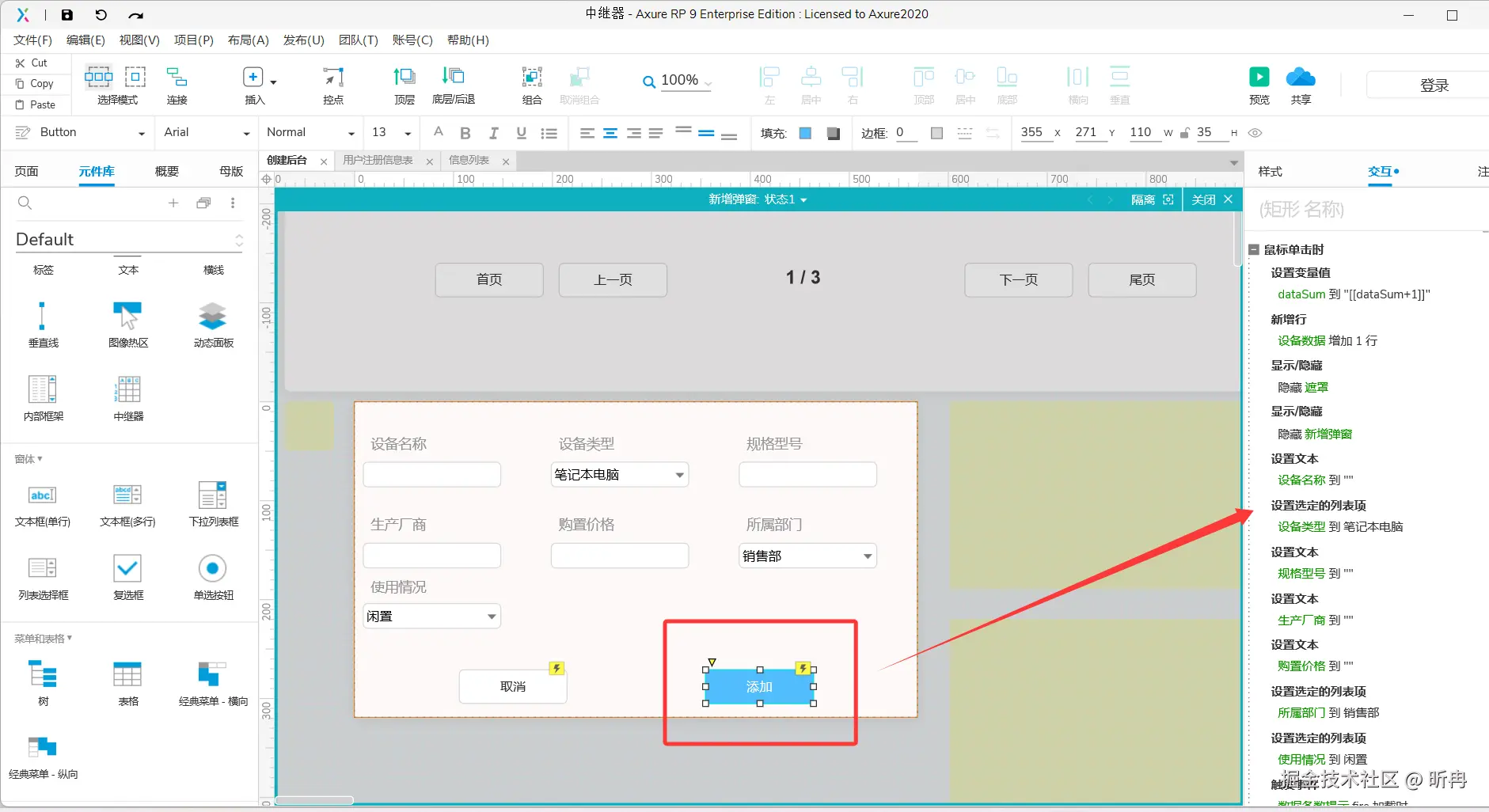This screenshot has width=1489, height=812.
Task: Select the 动态面板 dynamic panel widget
Action: (x=213, y=324)
